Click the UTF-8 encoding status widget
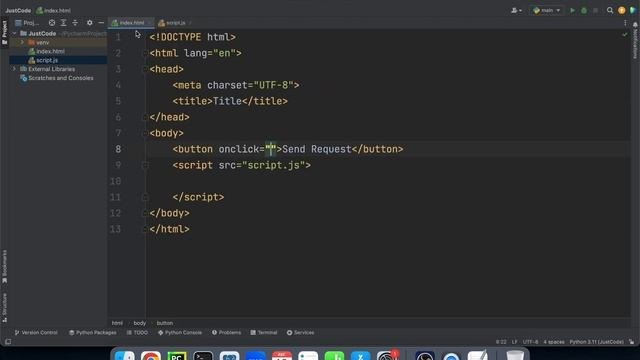Viewport: 640px width, 360px height. pos(530,342)
